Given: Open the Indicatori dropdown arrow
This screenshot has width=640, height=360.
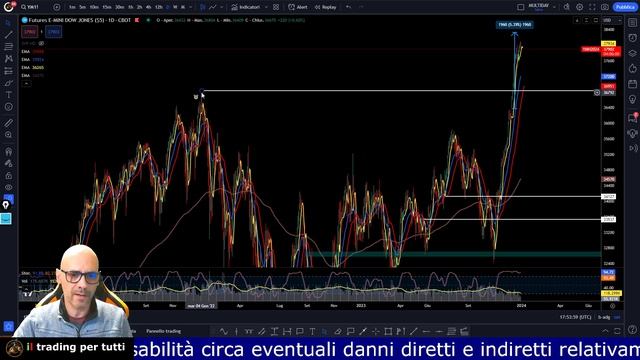Looking at the screenshot, I should [266, 7].
